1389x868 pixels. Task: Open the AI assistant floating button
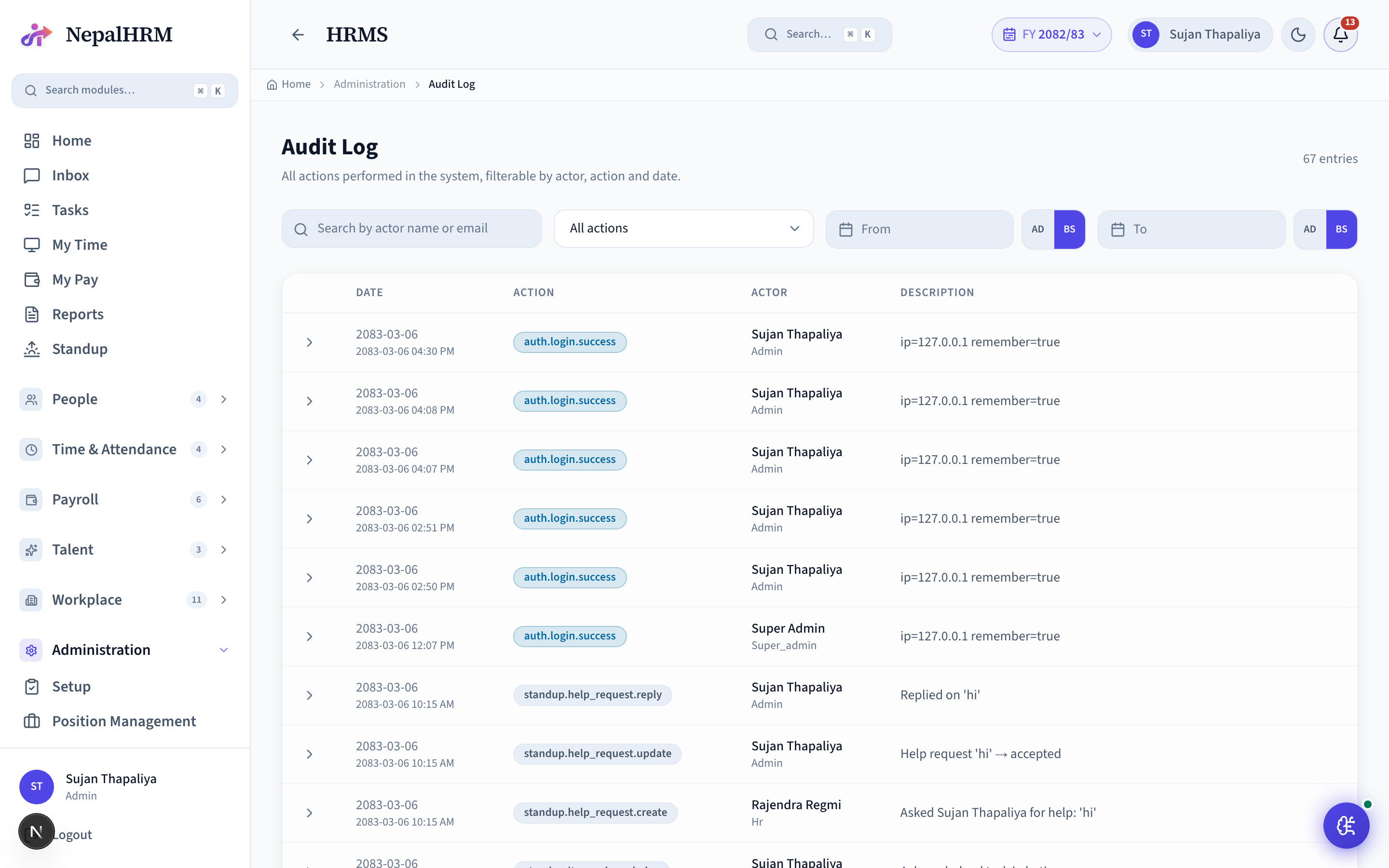click(x=1346, y=825)
